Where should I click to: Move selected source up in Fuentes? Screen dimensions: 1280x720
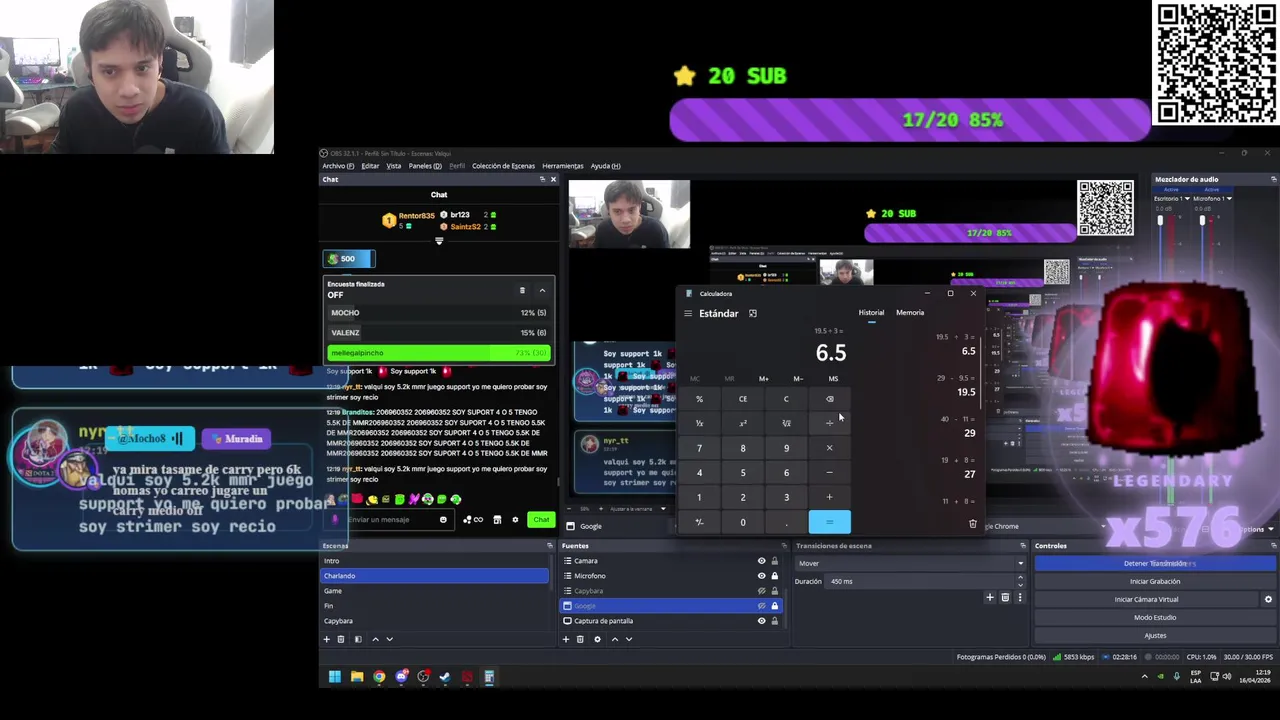click(x=614, y=639)
